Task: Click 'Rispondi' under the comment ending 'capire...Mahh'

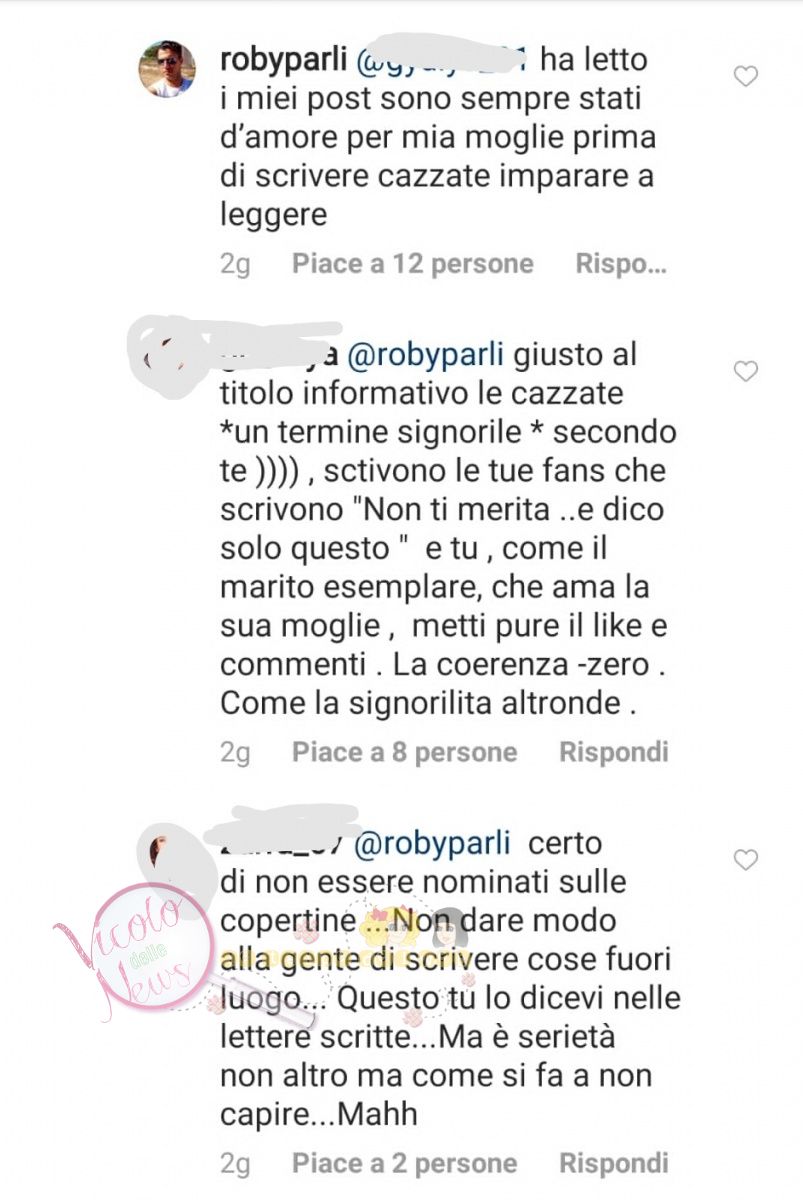Action: click(x=613, y=1164)
